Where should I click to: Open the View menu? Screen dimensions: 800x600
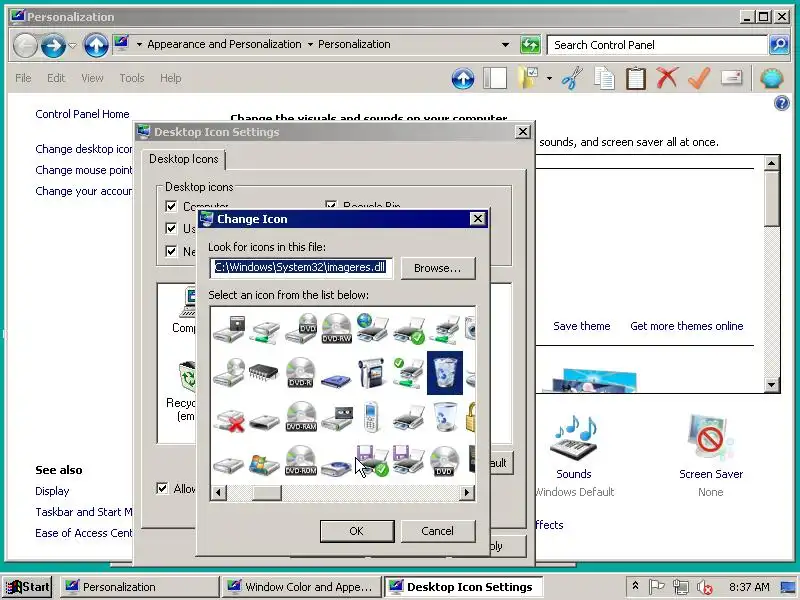click(x=92, y=78)
